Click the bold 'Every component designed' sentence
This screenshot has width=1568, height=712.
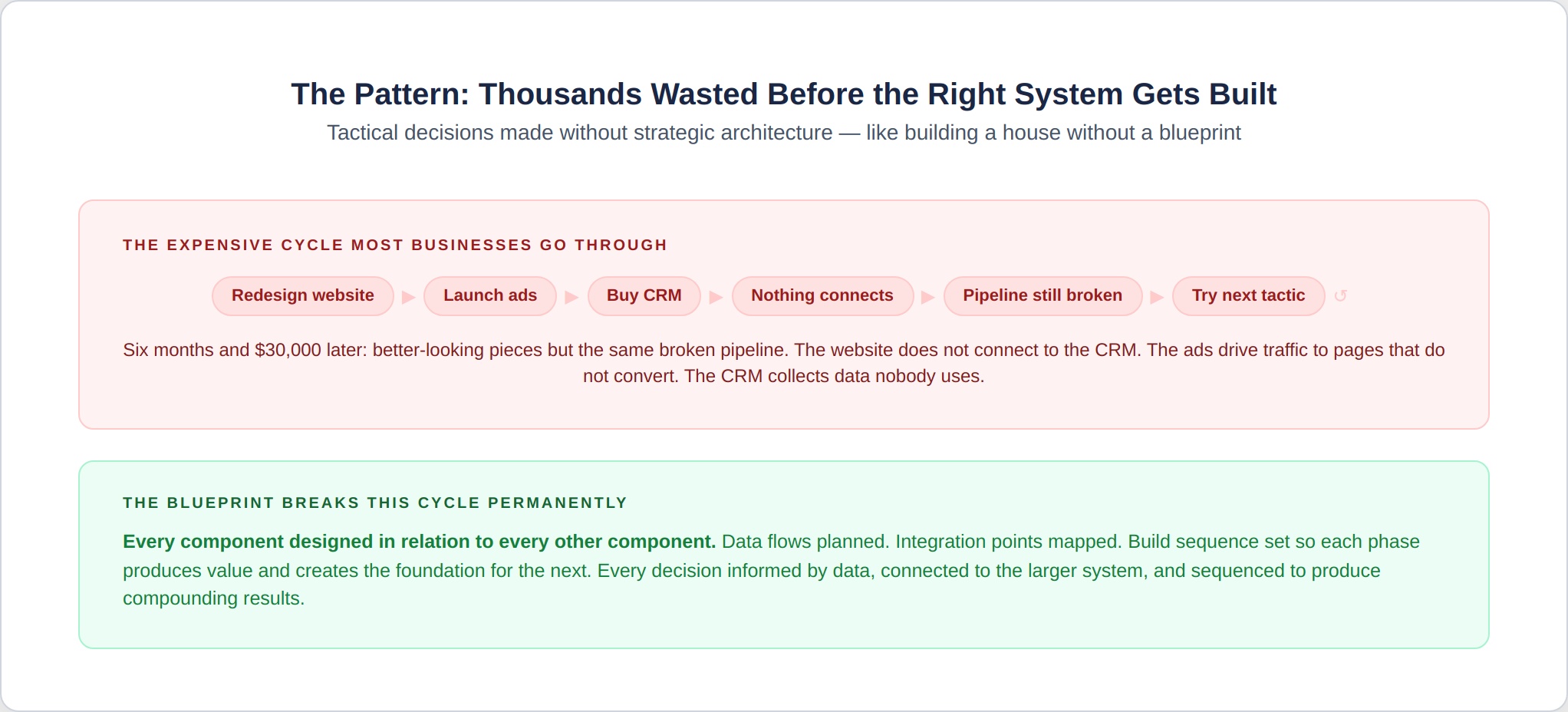tap(419, 542)
